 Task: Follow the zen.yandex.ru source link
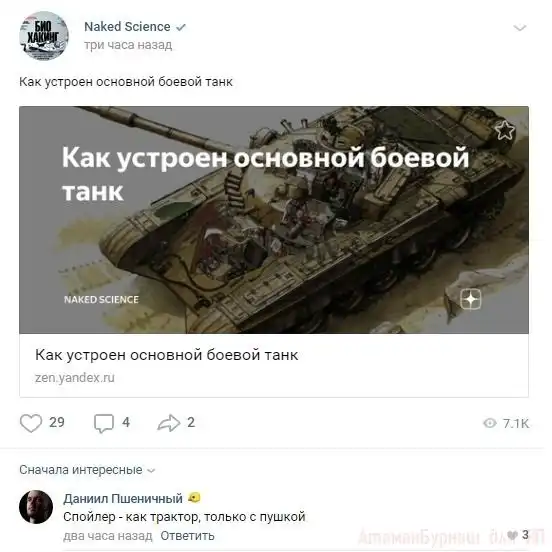pos(75,378)
